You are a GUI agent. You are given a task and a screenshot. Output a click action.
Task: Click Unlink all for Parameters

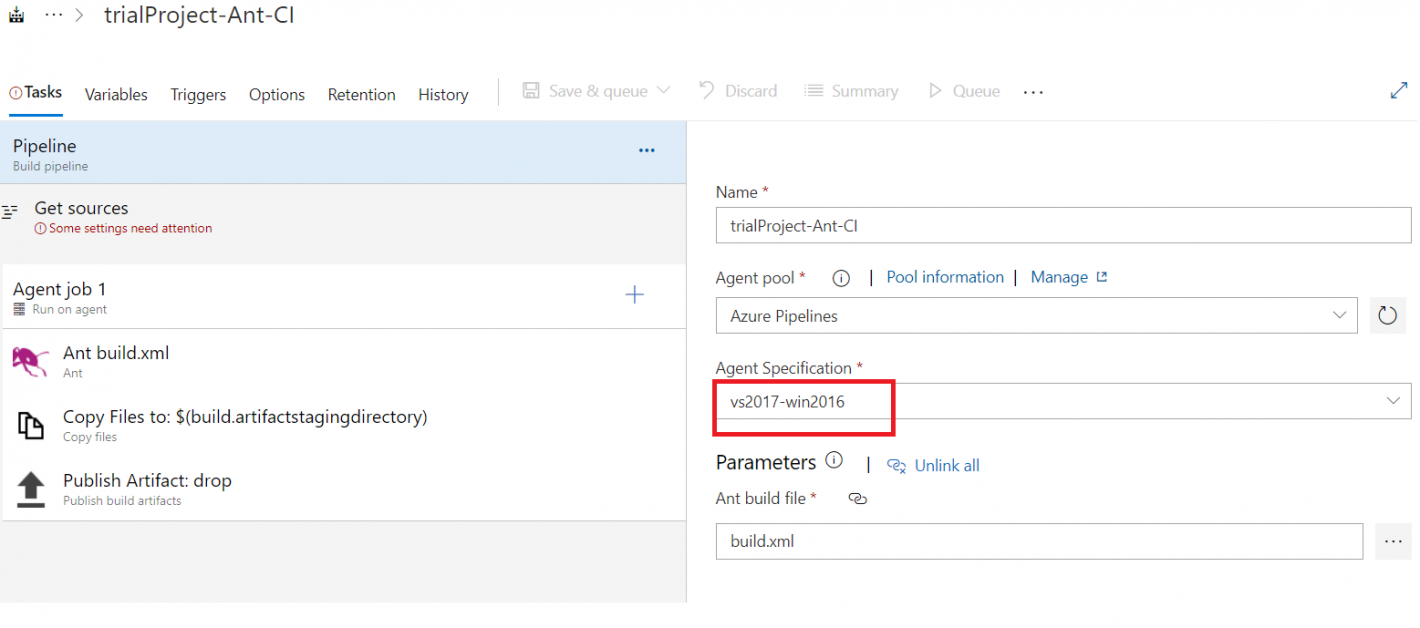coord(945,465)
